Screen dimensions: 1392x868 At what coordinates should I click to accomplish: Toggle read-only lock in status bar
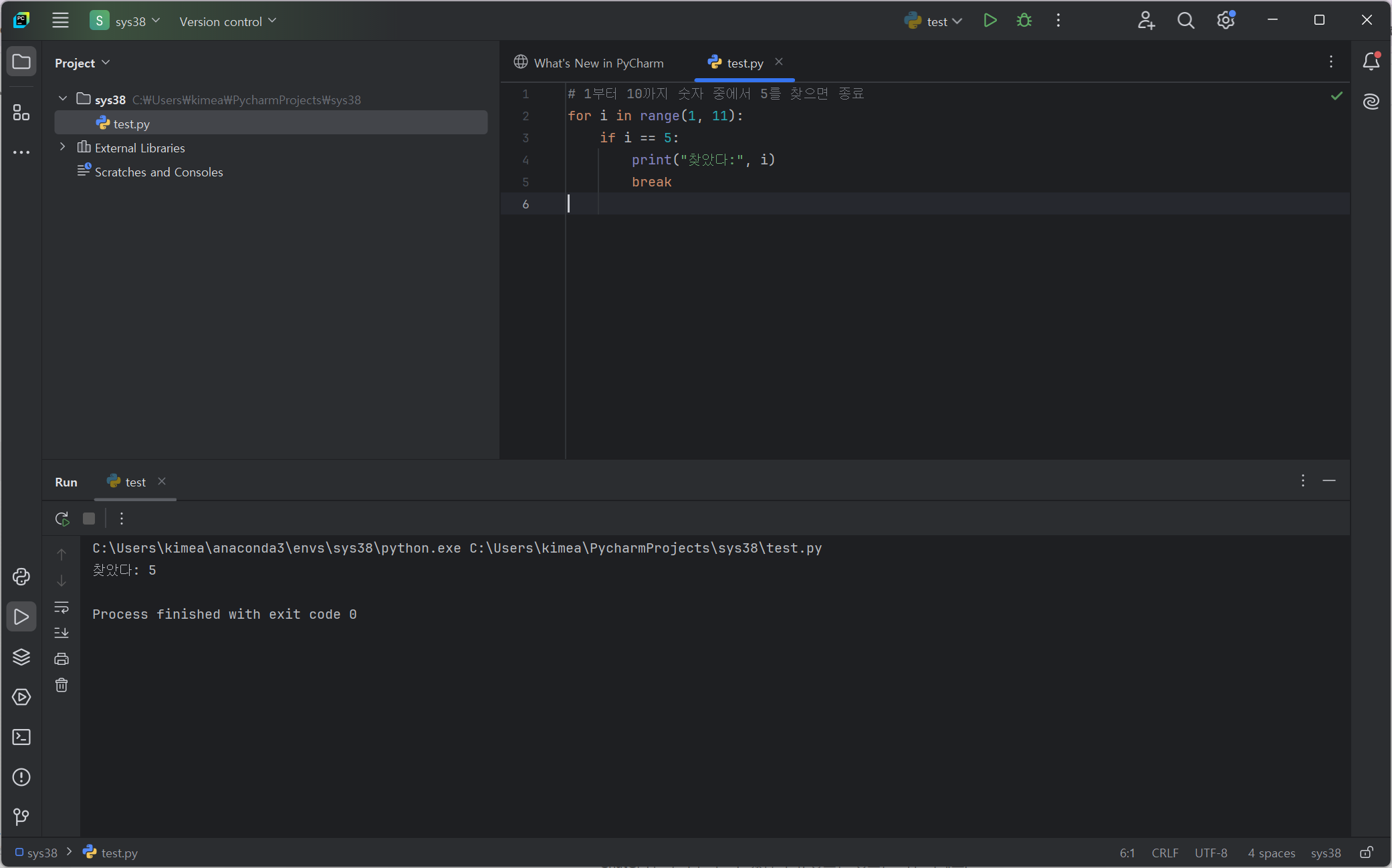(1367, 853)
